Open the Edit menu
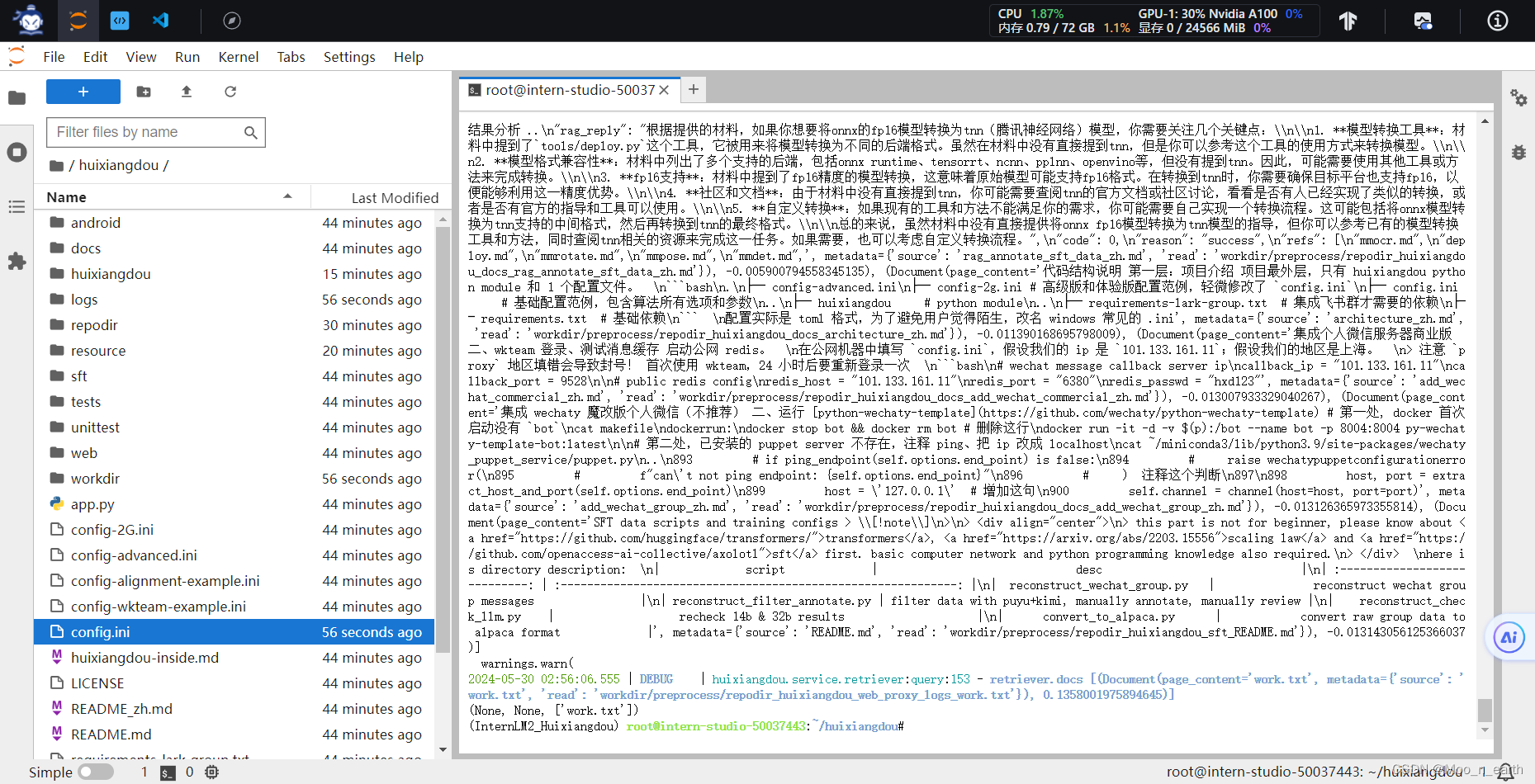 click(95, 57)
